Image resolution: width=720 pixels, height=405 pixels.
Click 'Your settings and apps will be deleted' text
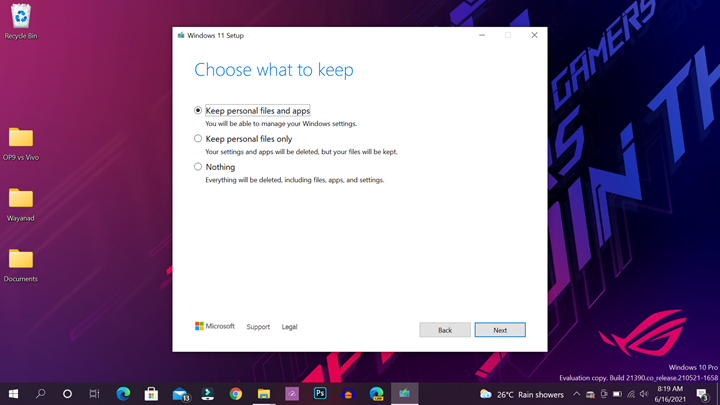pyautogui.click(x=301, y=152)
